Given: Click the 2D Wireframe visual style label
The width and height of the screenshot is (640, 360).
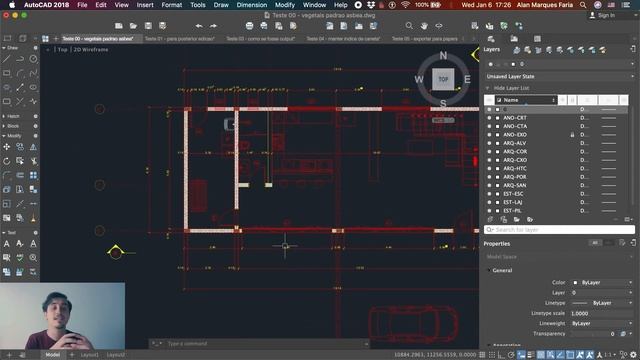Looking at the screenshot, I should (91, 49).
